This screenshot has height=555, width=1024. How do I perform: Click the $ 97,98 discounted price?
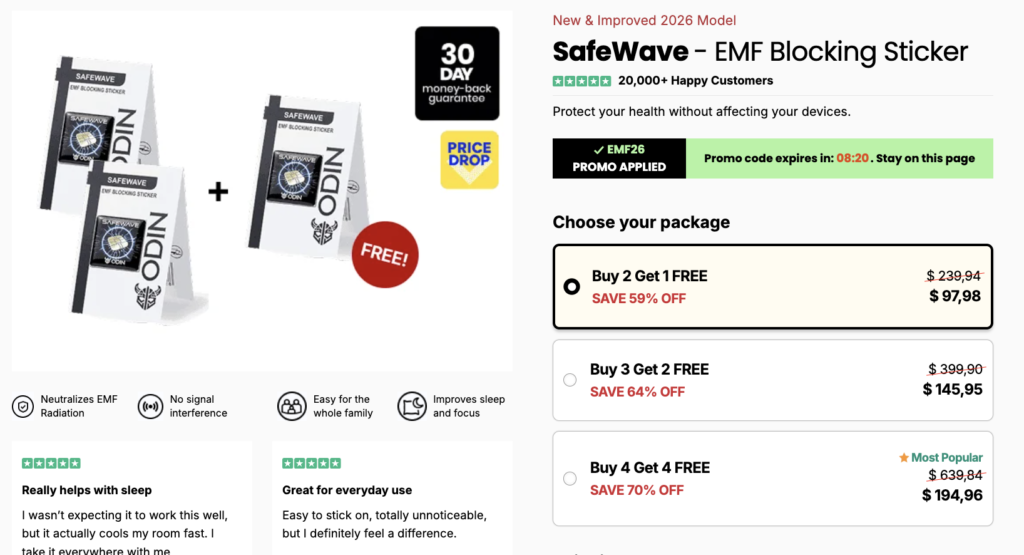click(955, 296)
